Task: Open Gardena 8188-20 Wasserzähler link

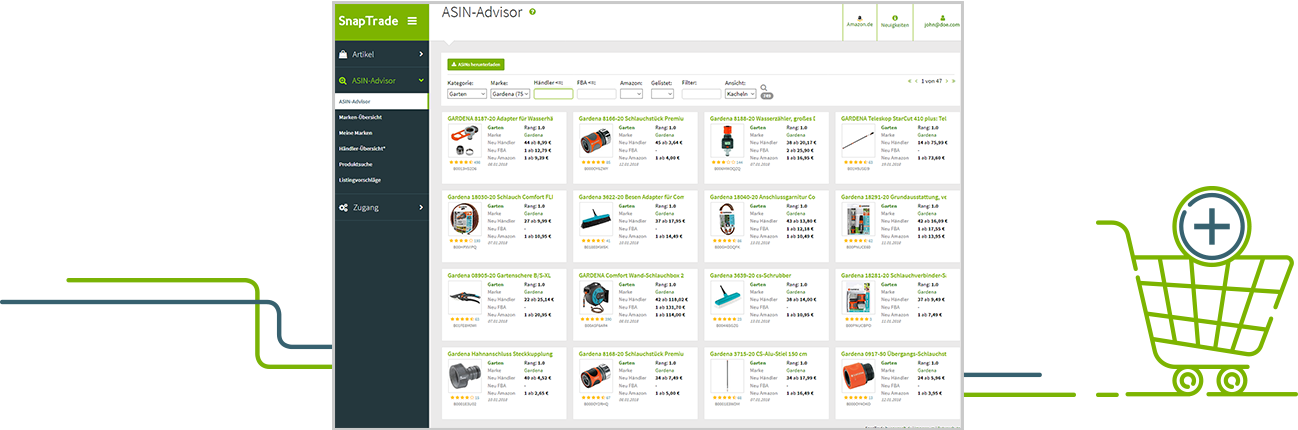Action: (x=762, y=118)
